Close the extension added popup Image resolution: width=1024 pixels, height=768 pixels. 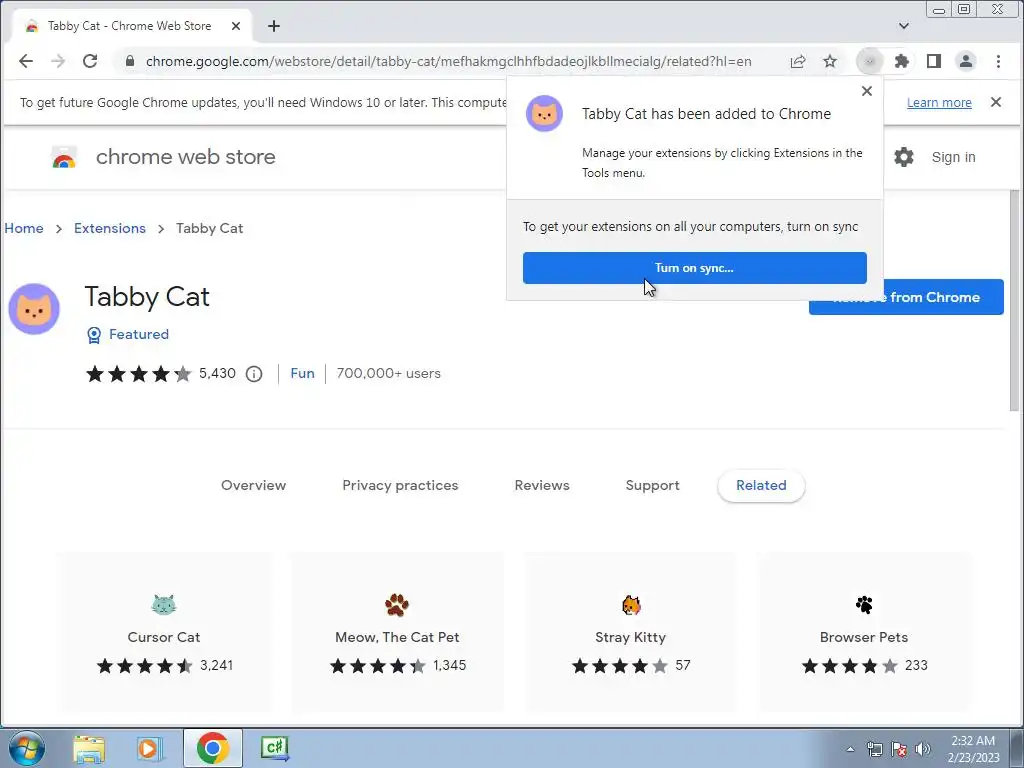point(867,91)
